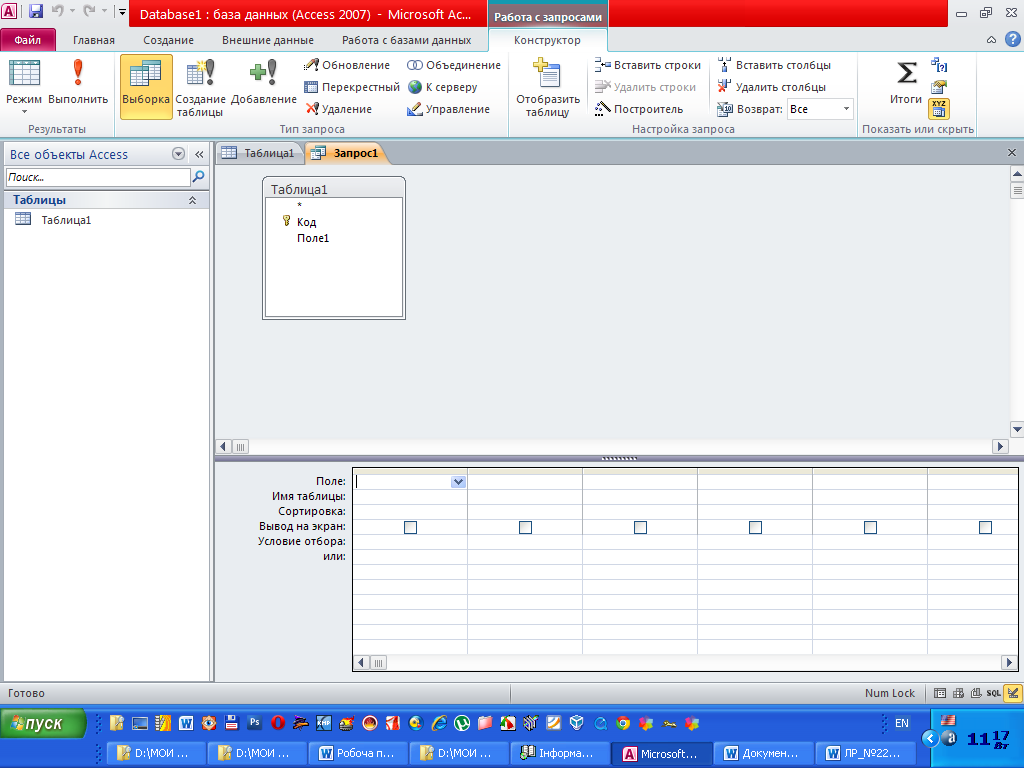Tick Вывод на экран in third column
The width and height of the screenshot is (1024, 768).
click(640, 527)
